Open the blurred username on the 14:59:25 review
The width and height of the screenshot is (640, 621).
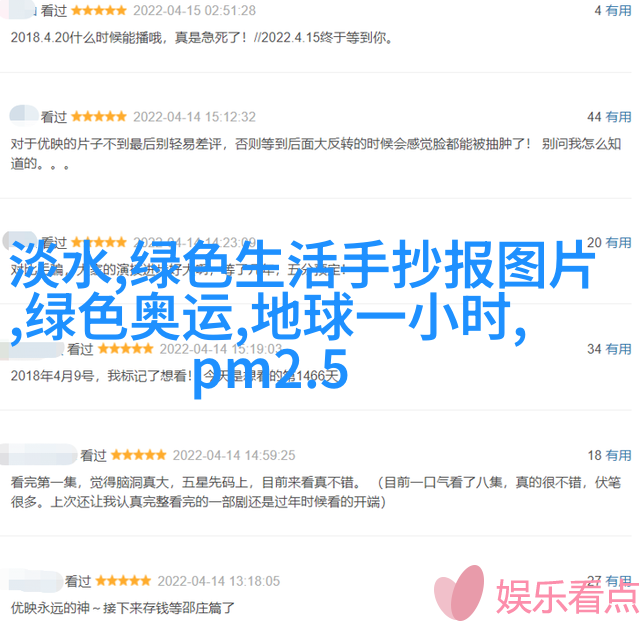tap(38, 454)
